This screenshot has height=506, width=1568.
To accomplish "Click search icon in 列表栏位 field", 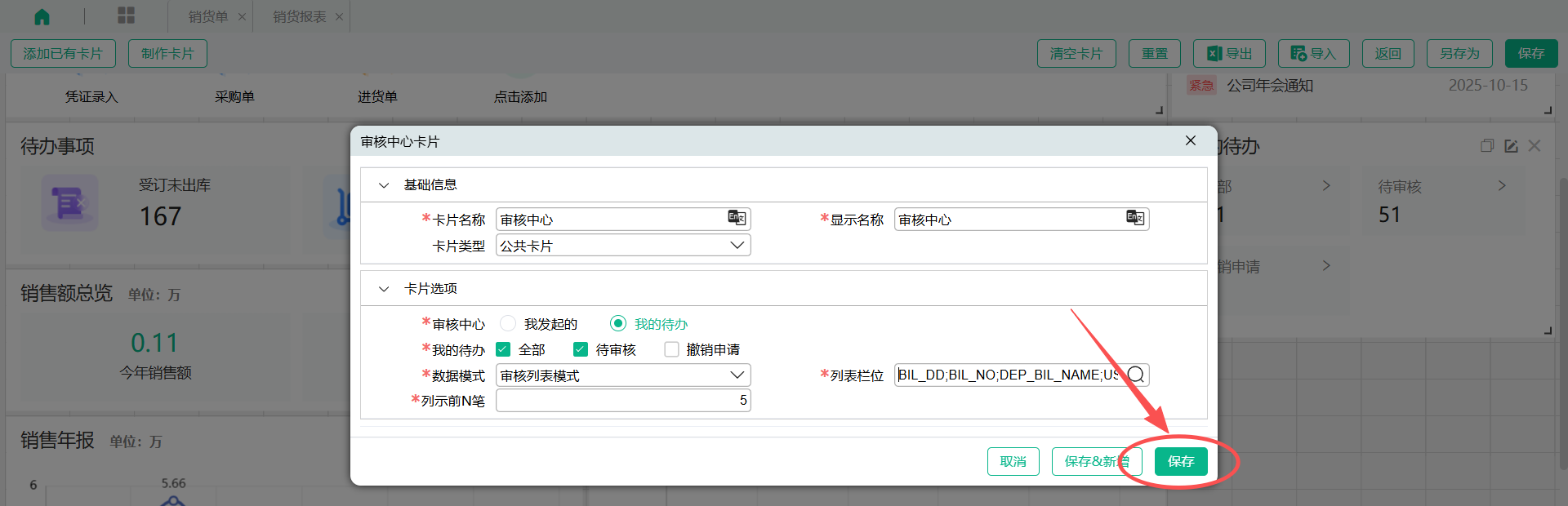I will (1135, 375).
